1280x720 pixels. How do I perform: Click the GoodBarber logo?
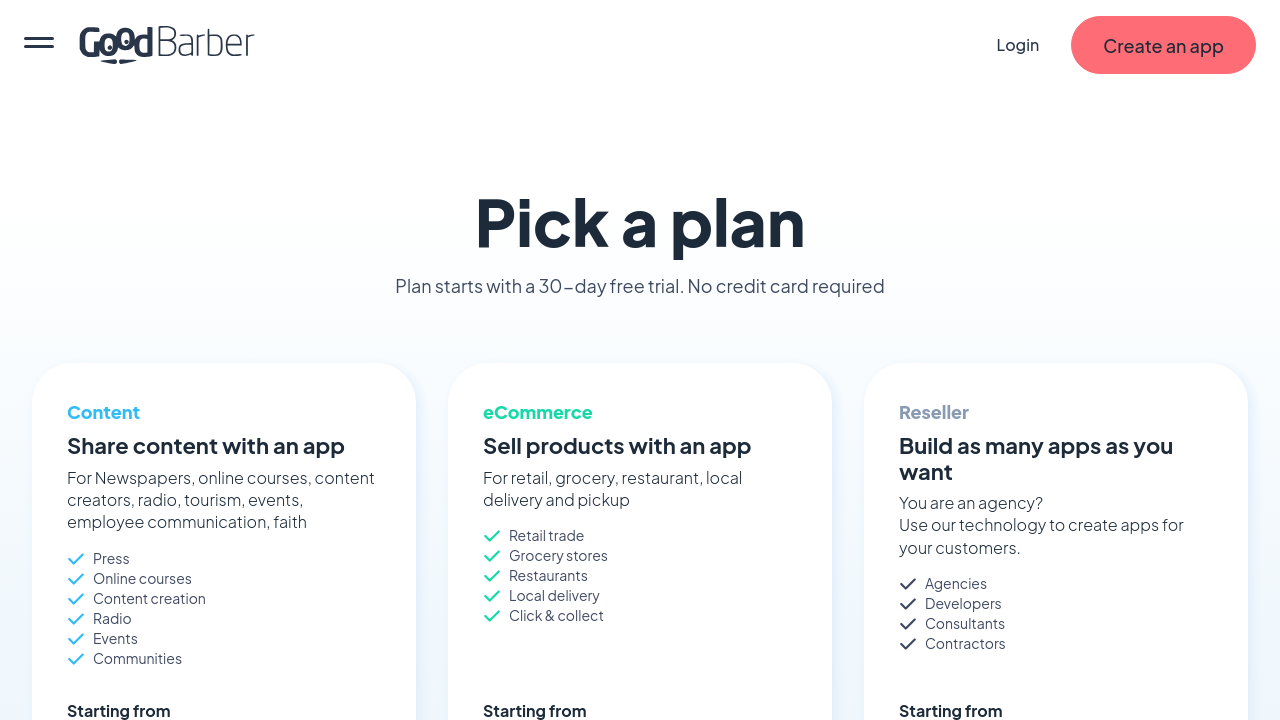pos(167,44)
